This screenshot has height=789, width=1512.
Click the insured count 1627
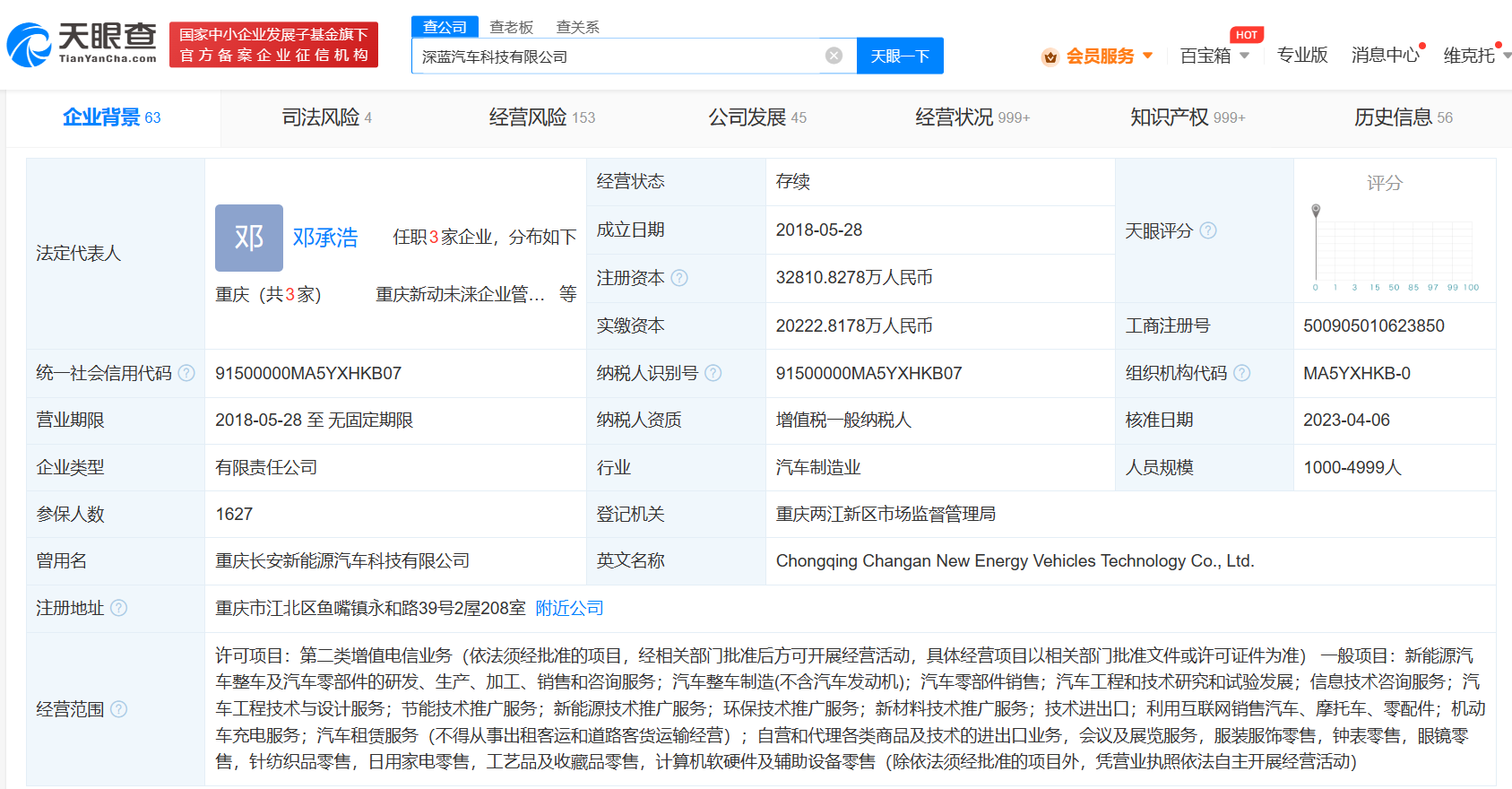tap(234, 514)
